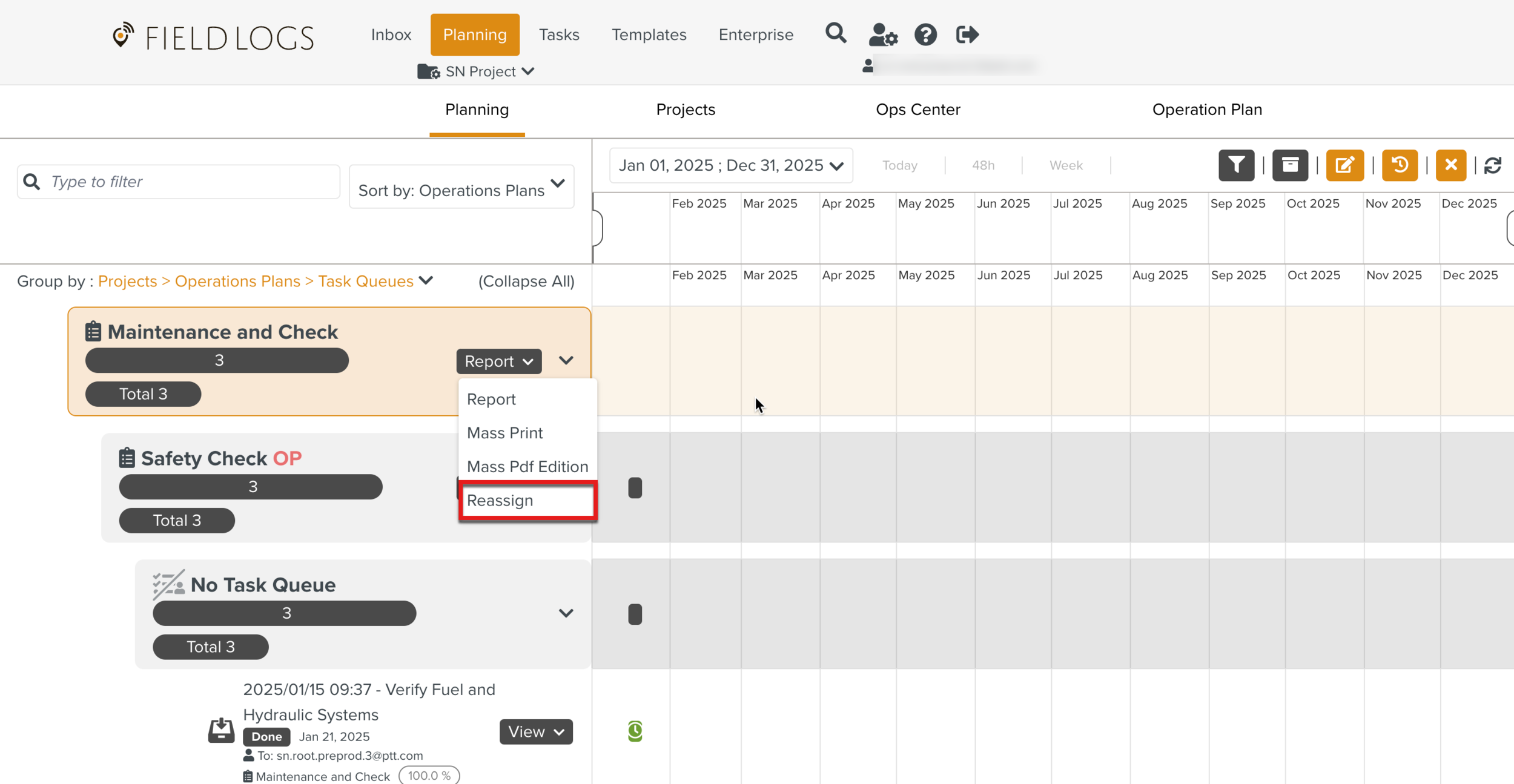The width and height of the screenshot is (1514, 784).
Task: Expand SN Project selector
Action: coord(480,71)
